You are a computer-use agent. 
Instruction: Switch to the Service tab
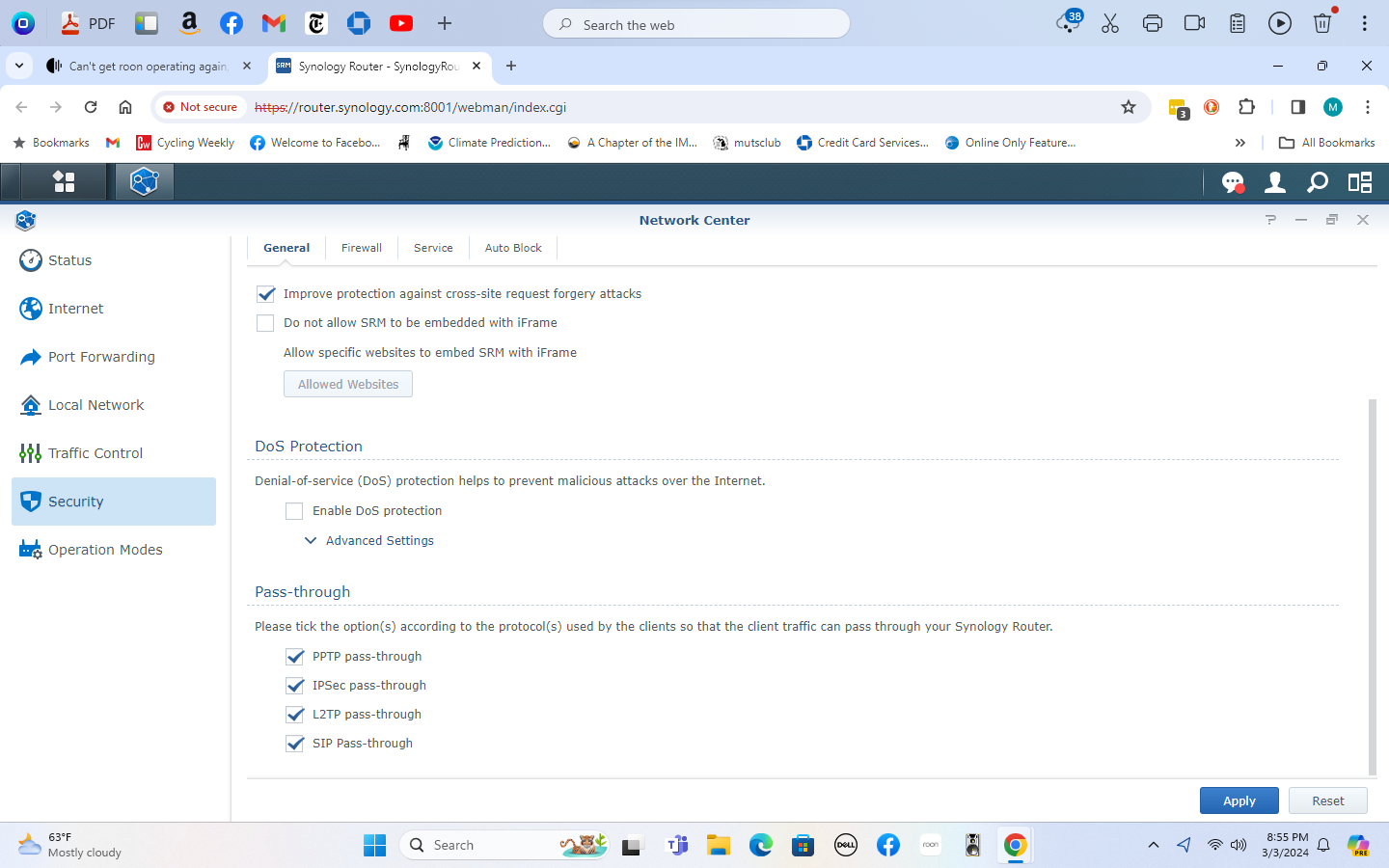click(433, 248)
